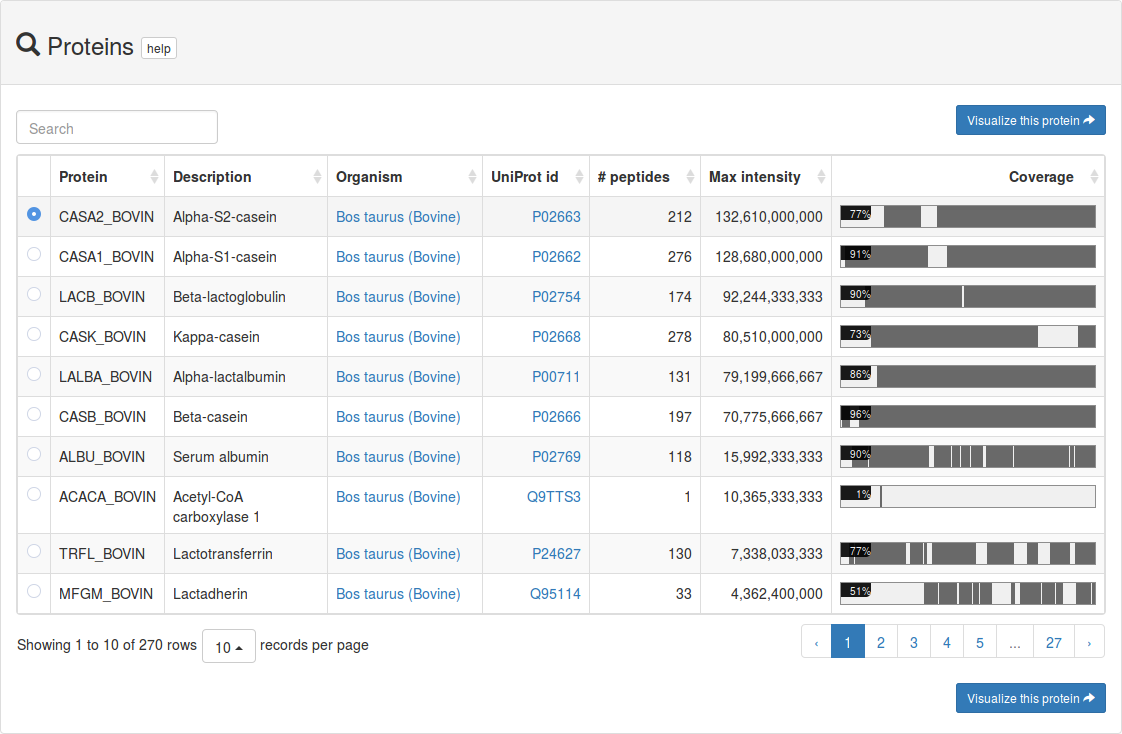Go to the next page using right chevron
The height and width of the screenshot is (734, 1122).
tap(1089, 643)
